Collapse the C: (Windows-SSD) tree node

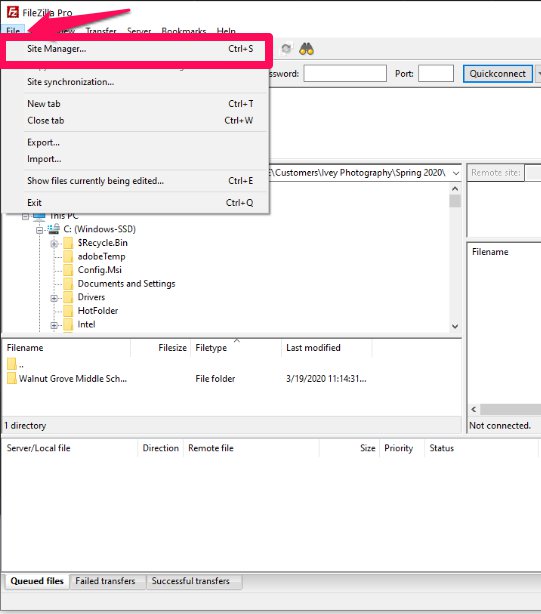(39, 230)
